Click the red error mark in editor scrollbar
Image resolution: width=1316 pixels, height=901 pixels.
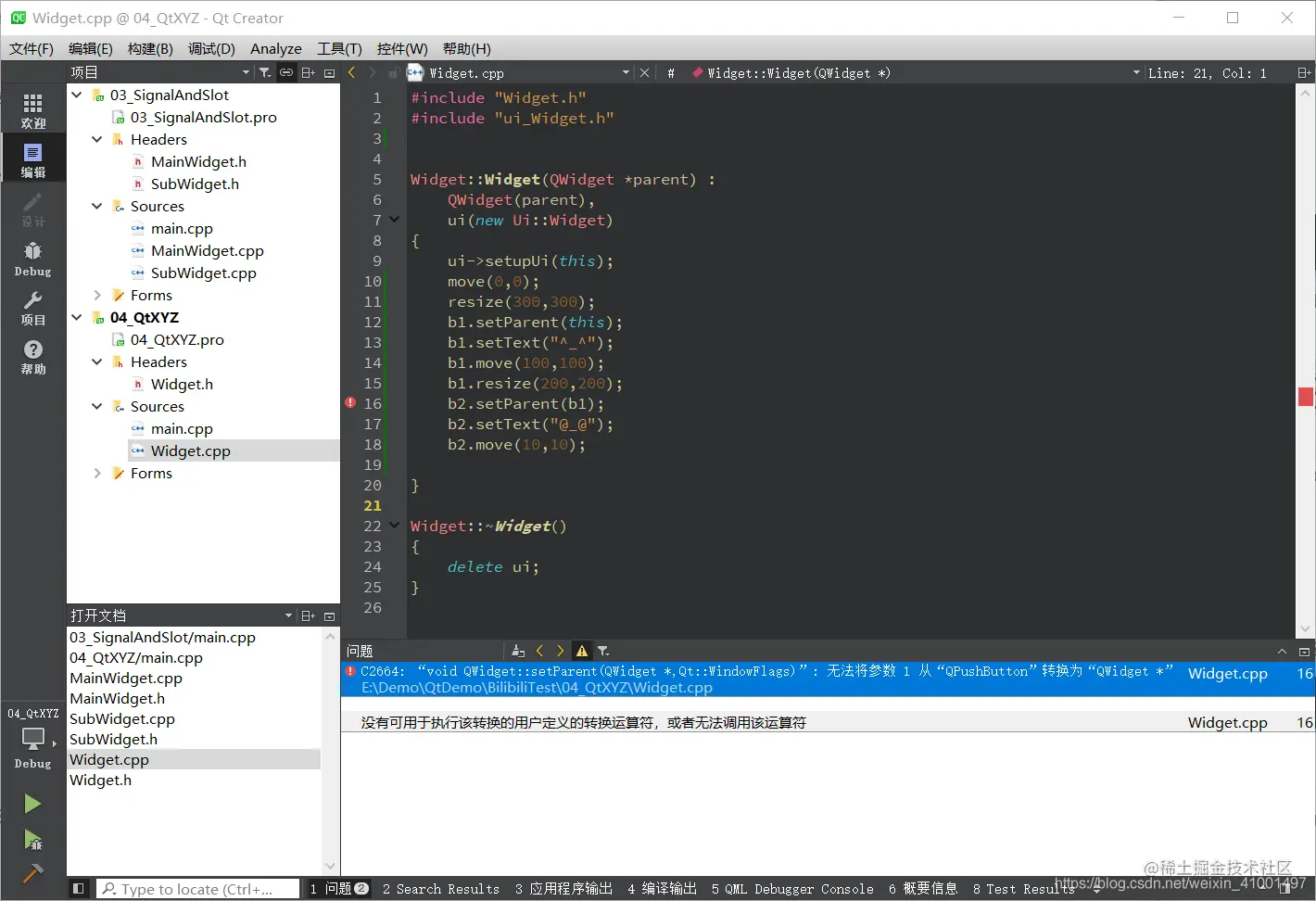pos(1306,397)
